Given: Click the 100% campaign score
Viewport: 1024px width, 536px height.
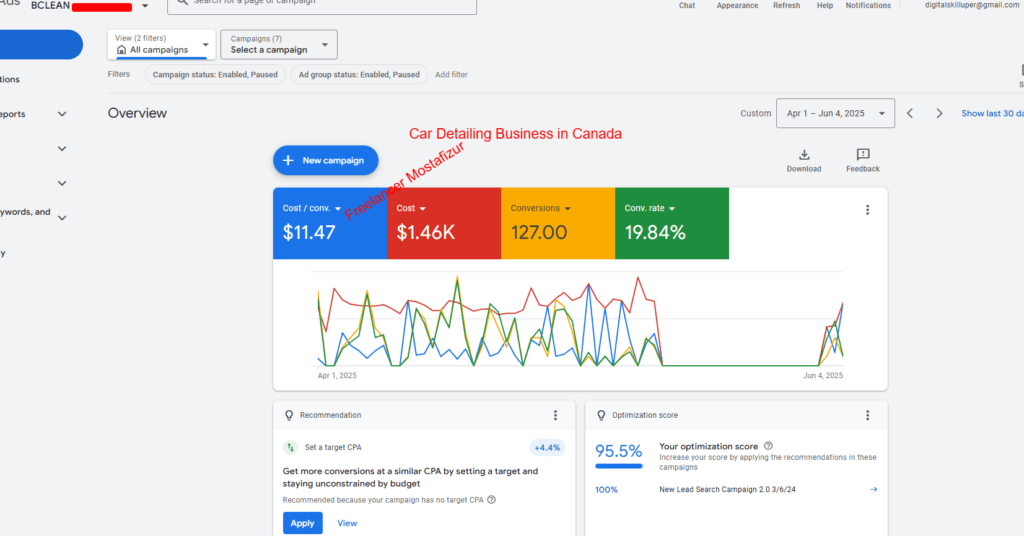Looking at the screenshot, I should [x=606, y=490].
